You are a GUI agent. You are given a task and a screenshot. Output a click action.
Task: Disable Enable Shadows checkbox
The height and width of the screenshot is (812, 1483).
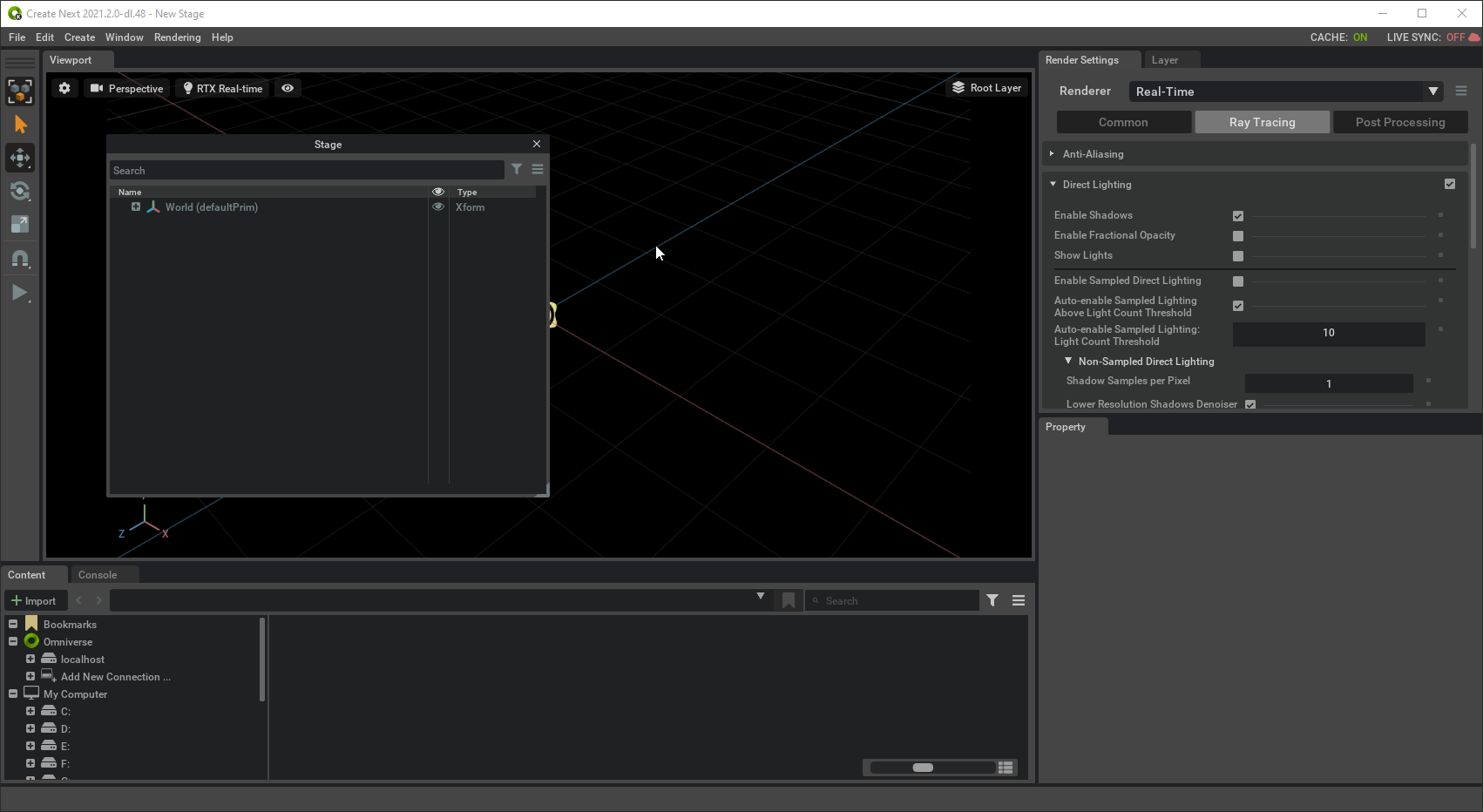1238,215
